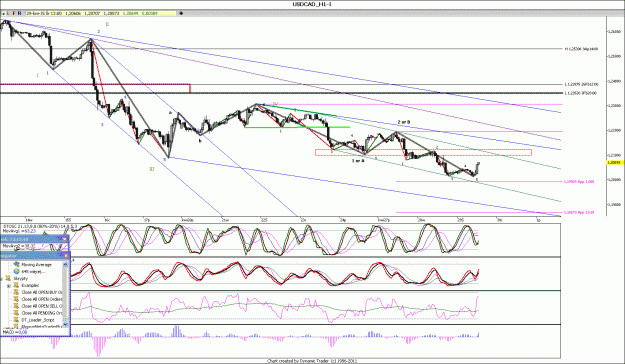Select 'Close All PENDING Orders' script
The width and height of the screenshot is (625, 364).
42,313
